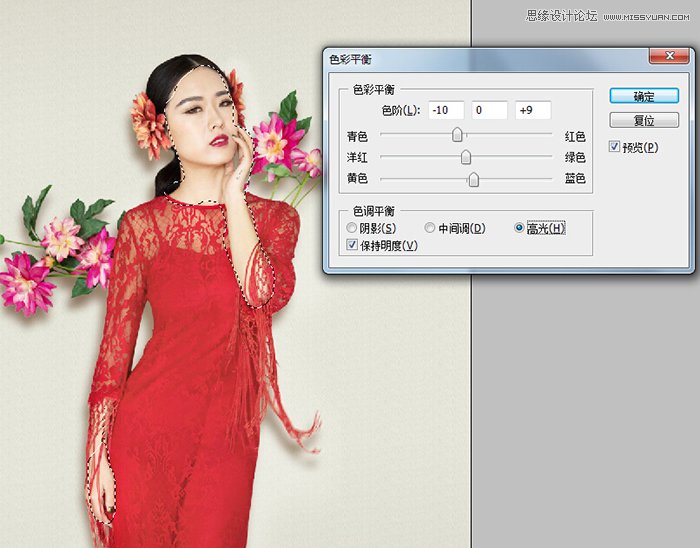
Task: Click the first color level field showing -10
Action: pos(446,110)
